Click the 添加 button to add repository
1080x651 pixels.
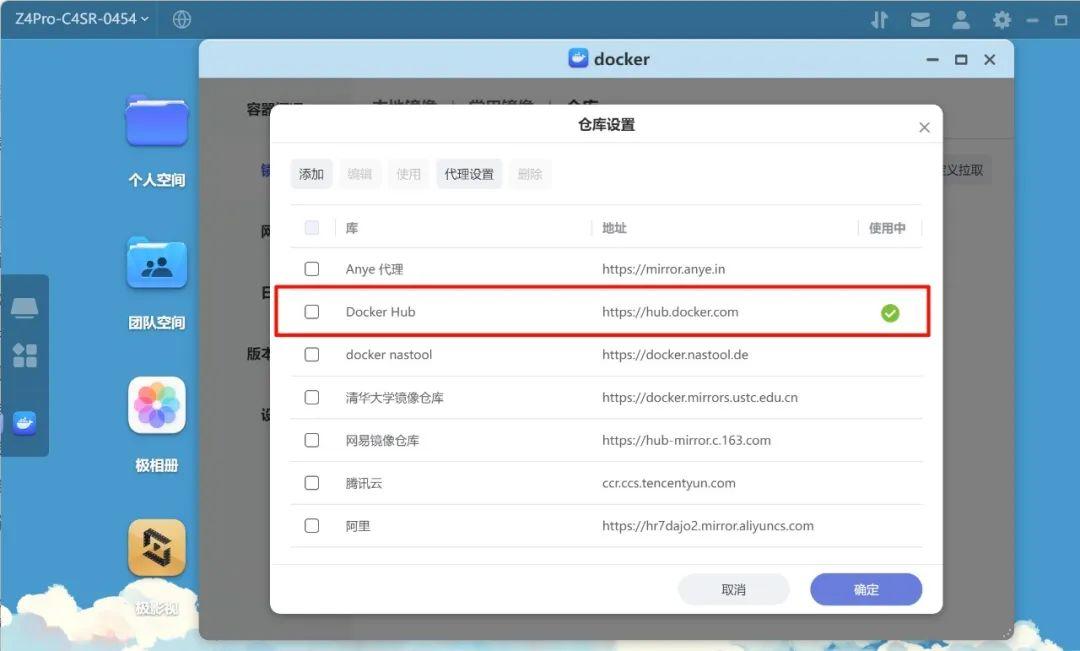(310, 173)
